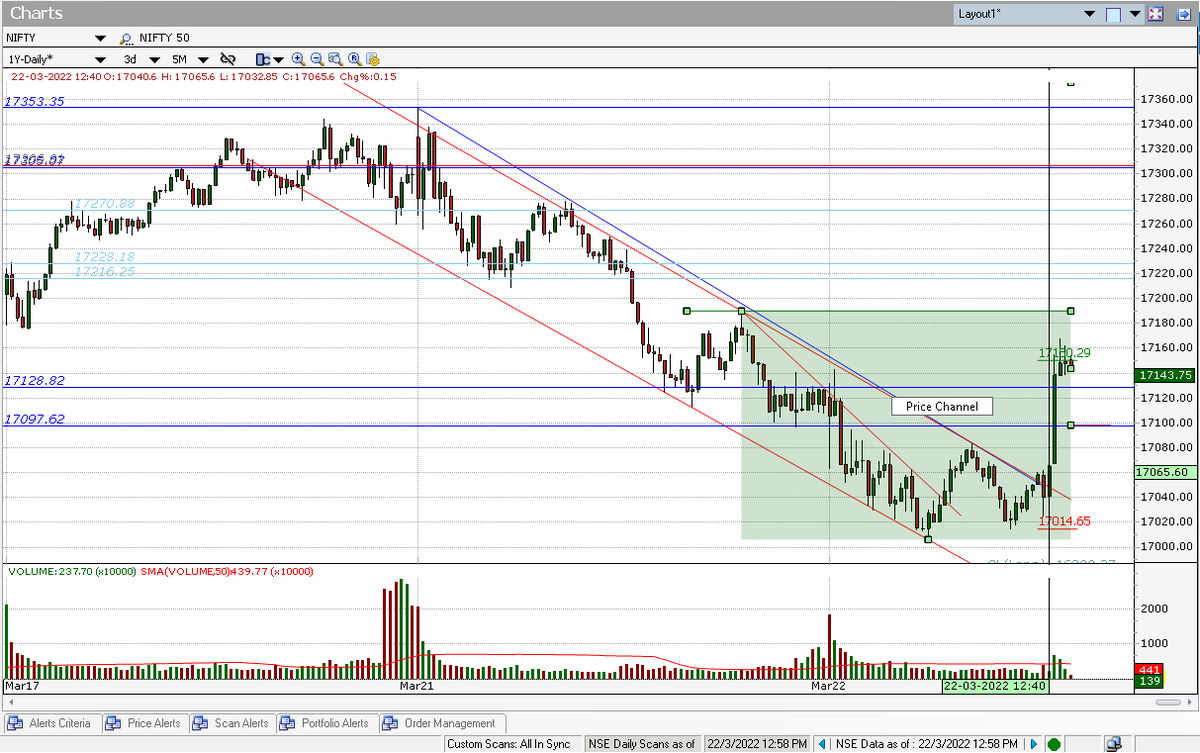The height and width of the screenshot is (753, 1200).
Task: Expand the NIFTY symbol dropdown
Action: (99, 38)
